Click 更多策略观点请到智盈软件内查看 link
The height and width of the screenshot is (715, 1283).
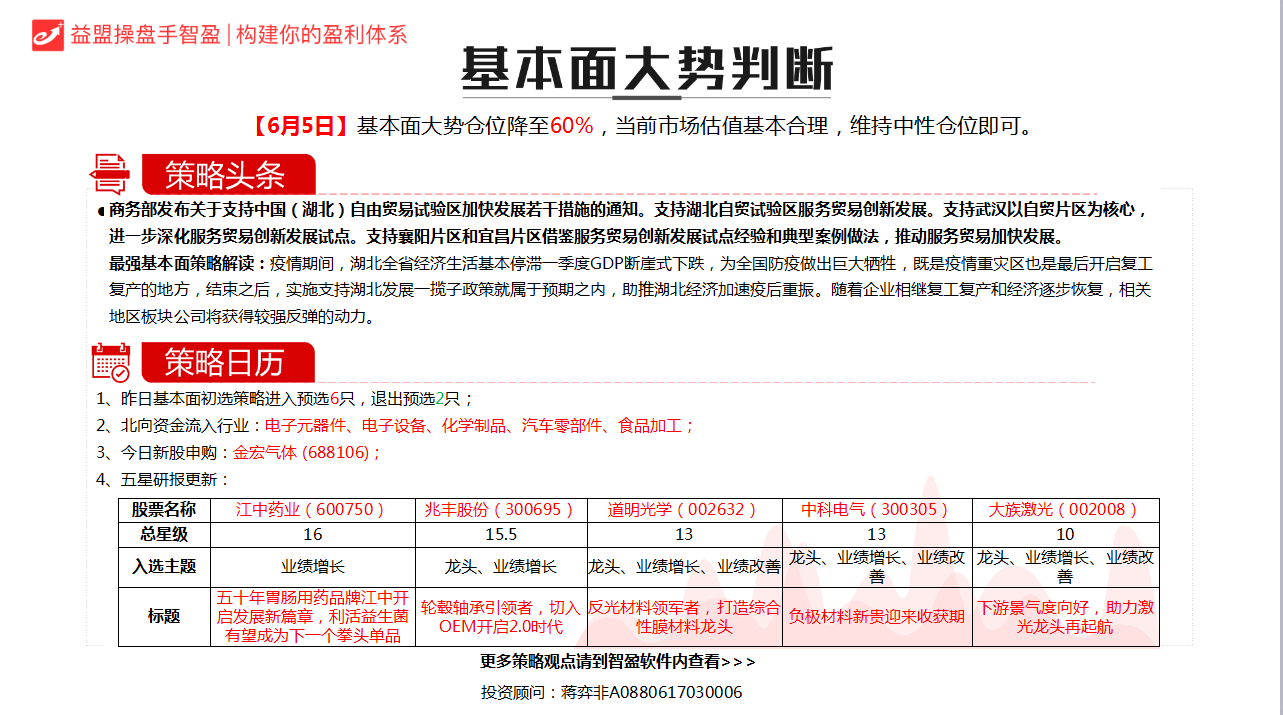(x=618, y=662)
